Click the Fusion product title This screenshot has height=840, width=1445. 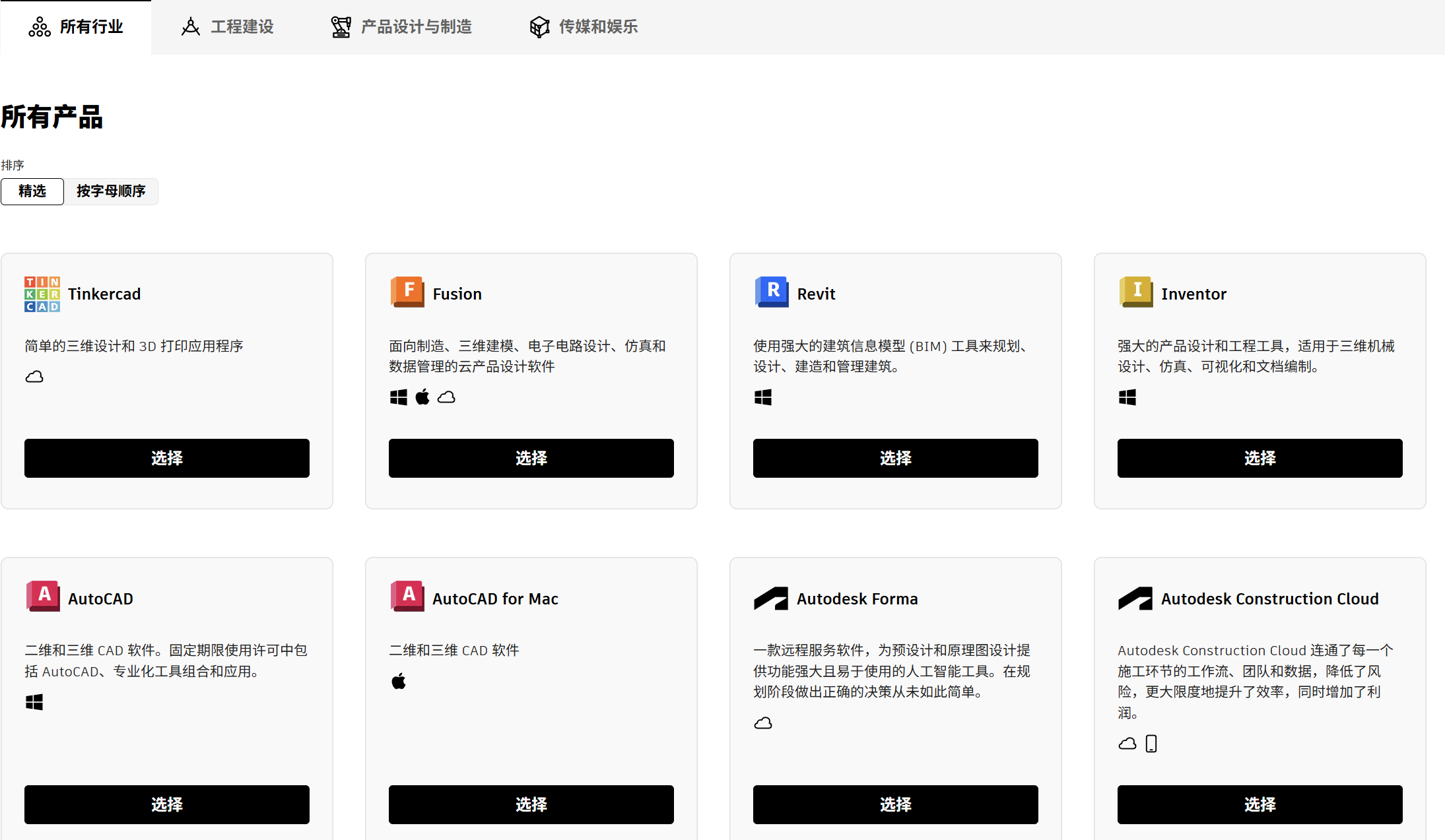[457, 294]
